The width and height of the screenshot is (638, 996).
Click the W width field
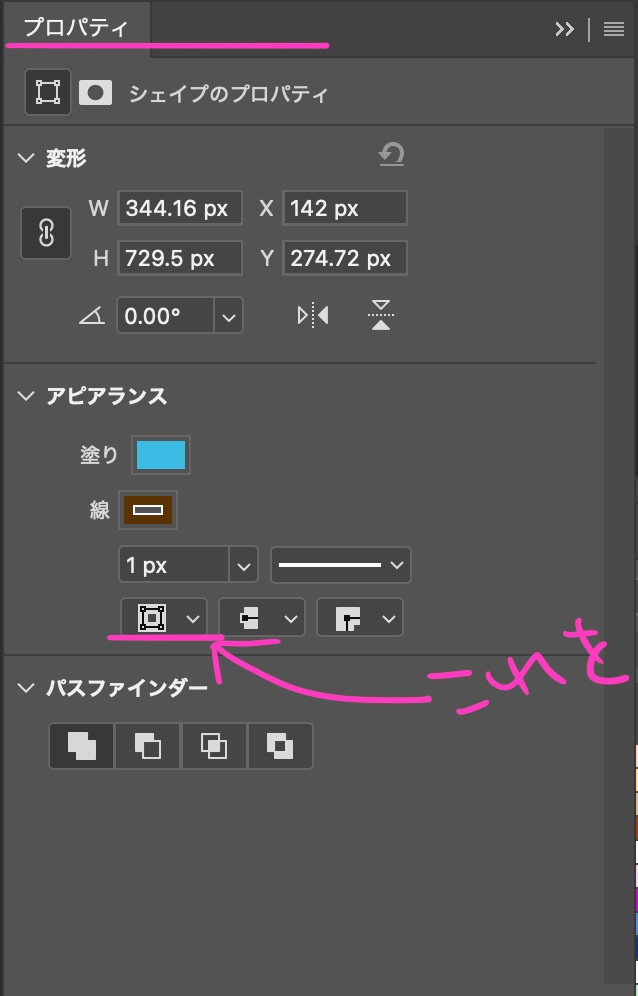coord(180,208)
